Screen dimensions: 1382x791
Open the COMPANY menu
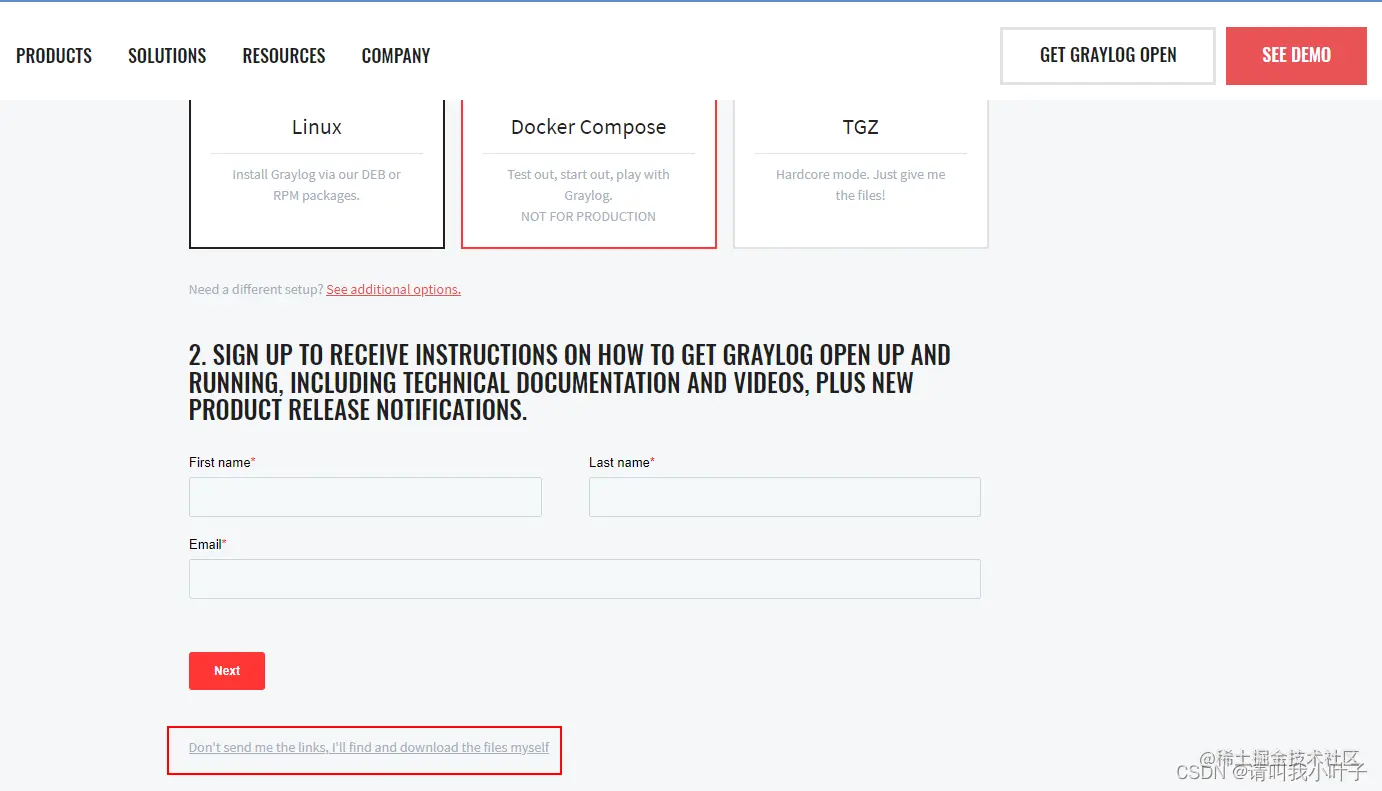tap(396, 56)
